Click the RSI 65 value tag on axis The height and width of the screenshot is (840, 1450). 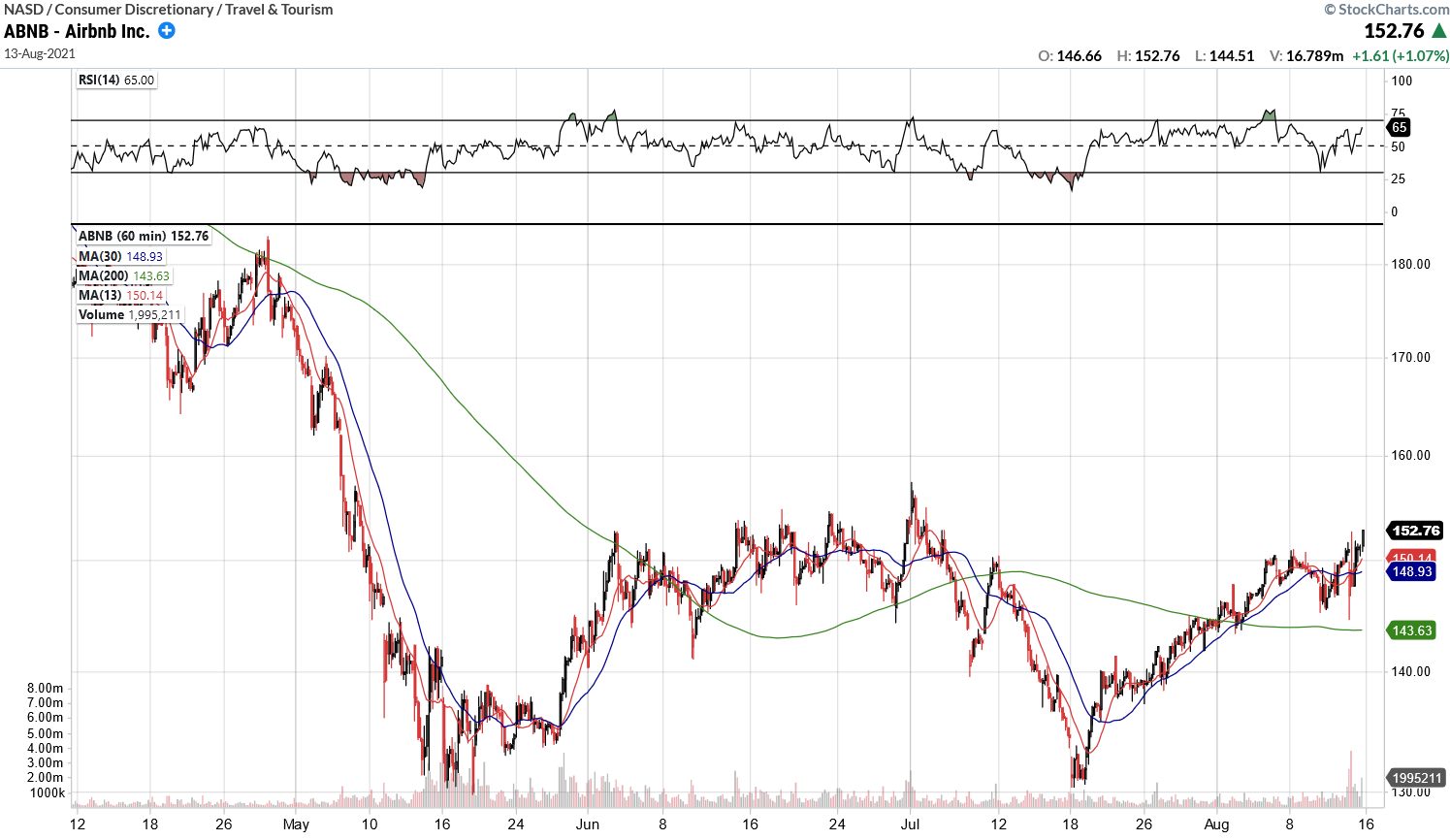(x=1399, y=127)
